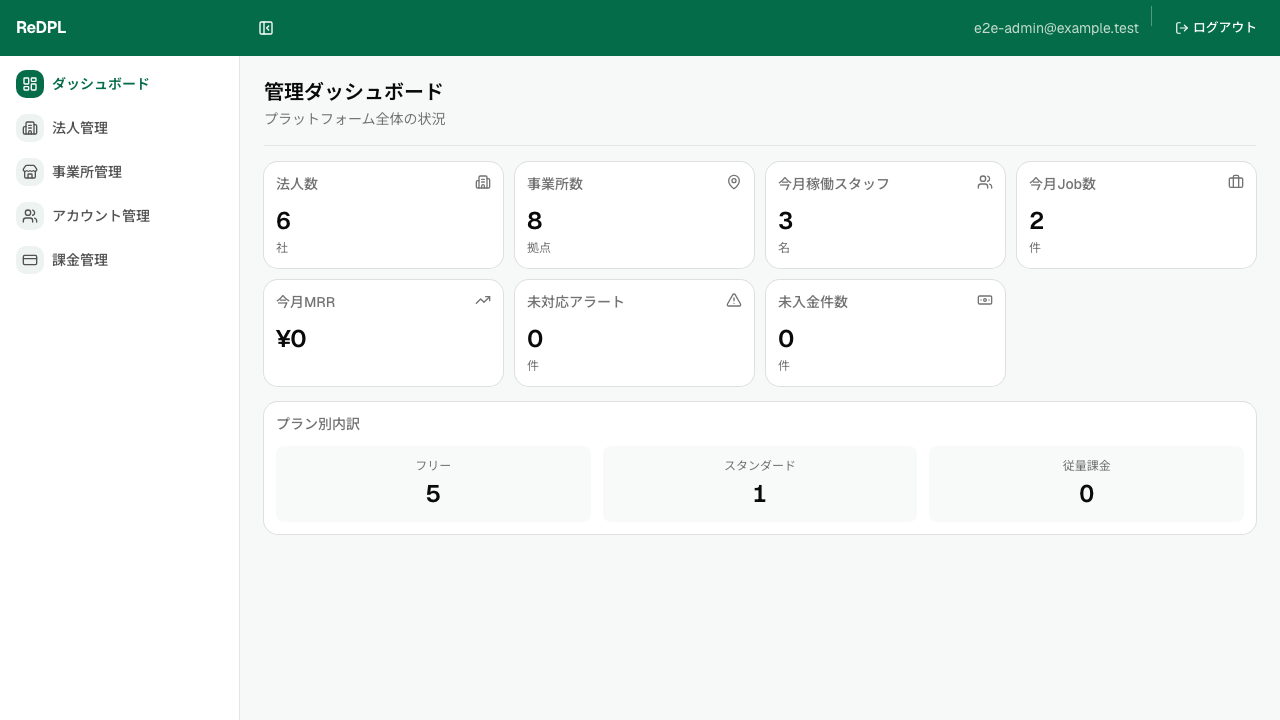Image resolution: width=1280 pixels, height=720 pixels.
Task: Click the 課金管理 credit card icon
Action: click(x=30, y=260)
